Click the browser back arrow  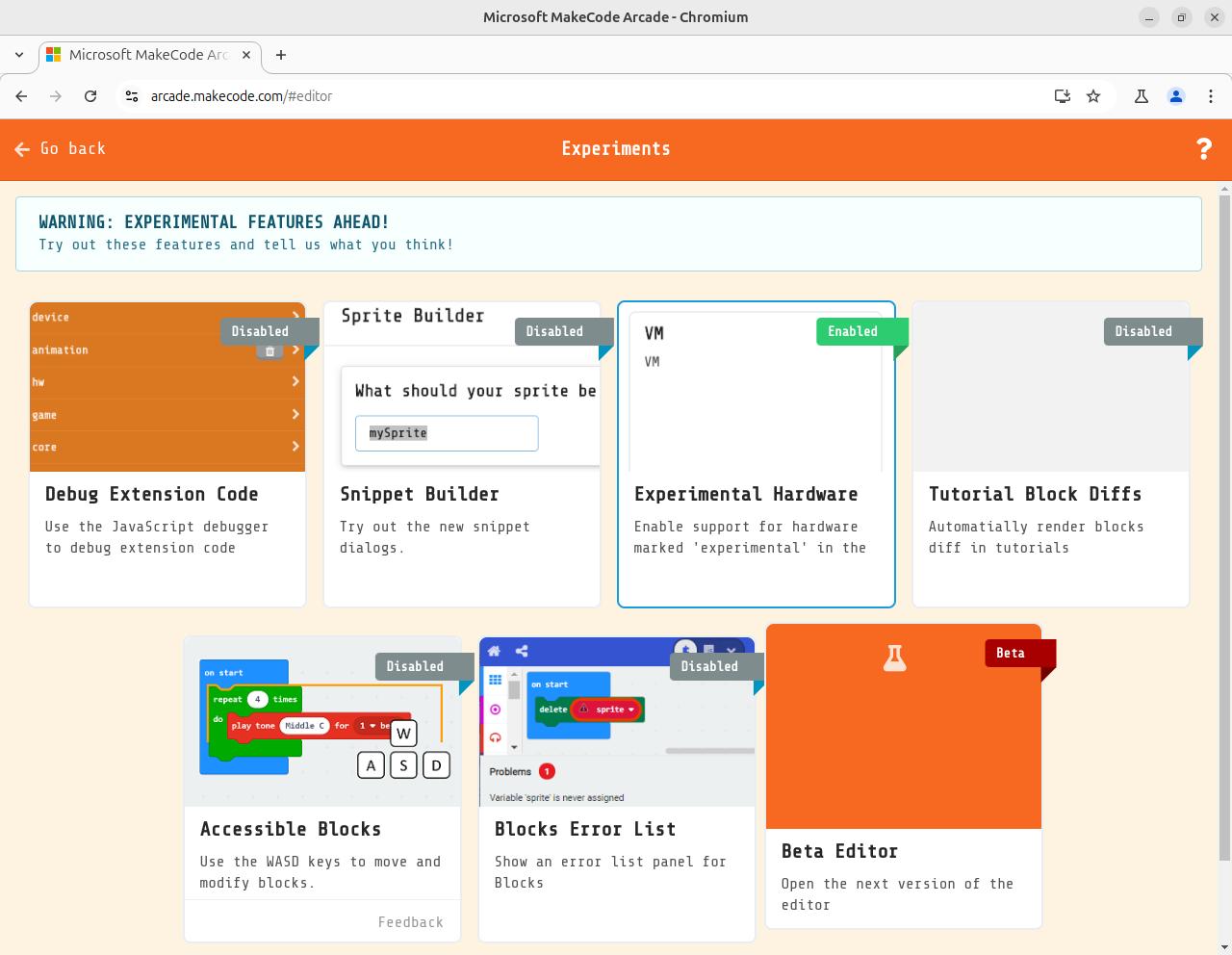pos(21,96)
